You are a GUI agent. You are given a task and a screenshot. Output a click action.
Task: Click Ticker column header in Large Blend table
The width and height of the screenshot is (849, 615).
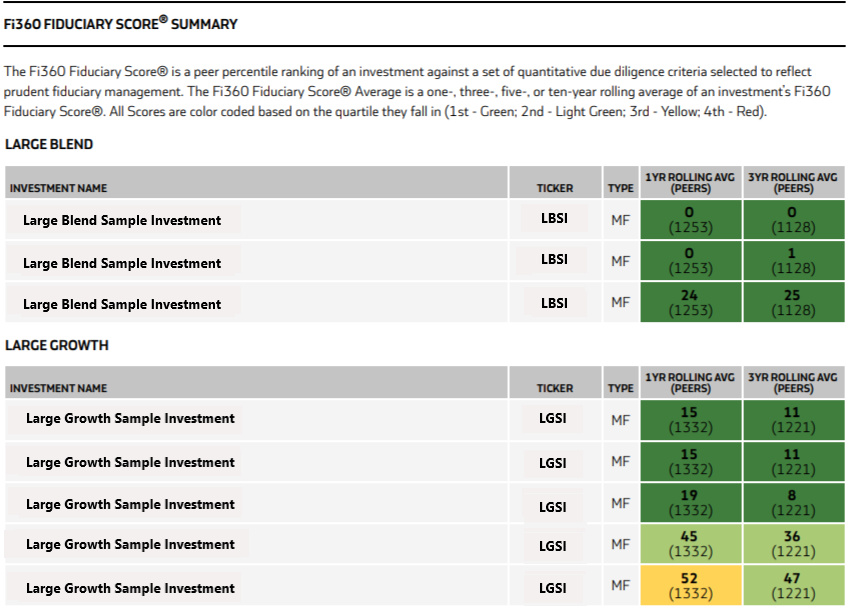[555, 188]
